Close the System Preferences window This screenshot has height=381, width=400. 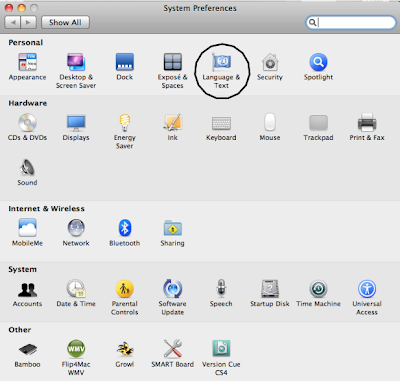pyautogui.click(x=9, y=8)
